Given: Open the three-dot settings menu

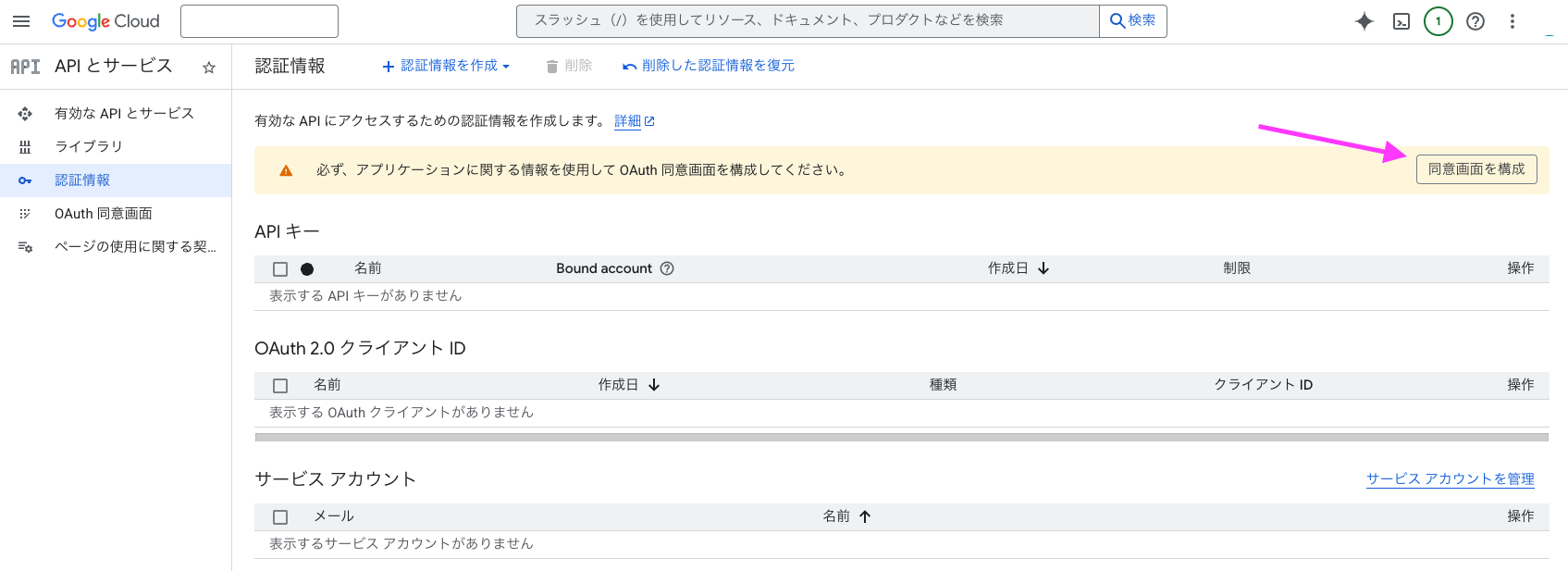Looking at the screenshot, I should 1512,21.
